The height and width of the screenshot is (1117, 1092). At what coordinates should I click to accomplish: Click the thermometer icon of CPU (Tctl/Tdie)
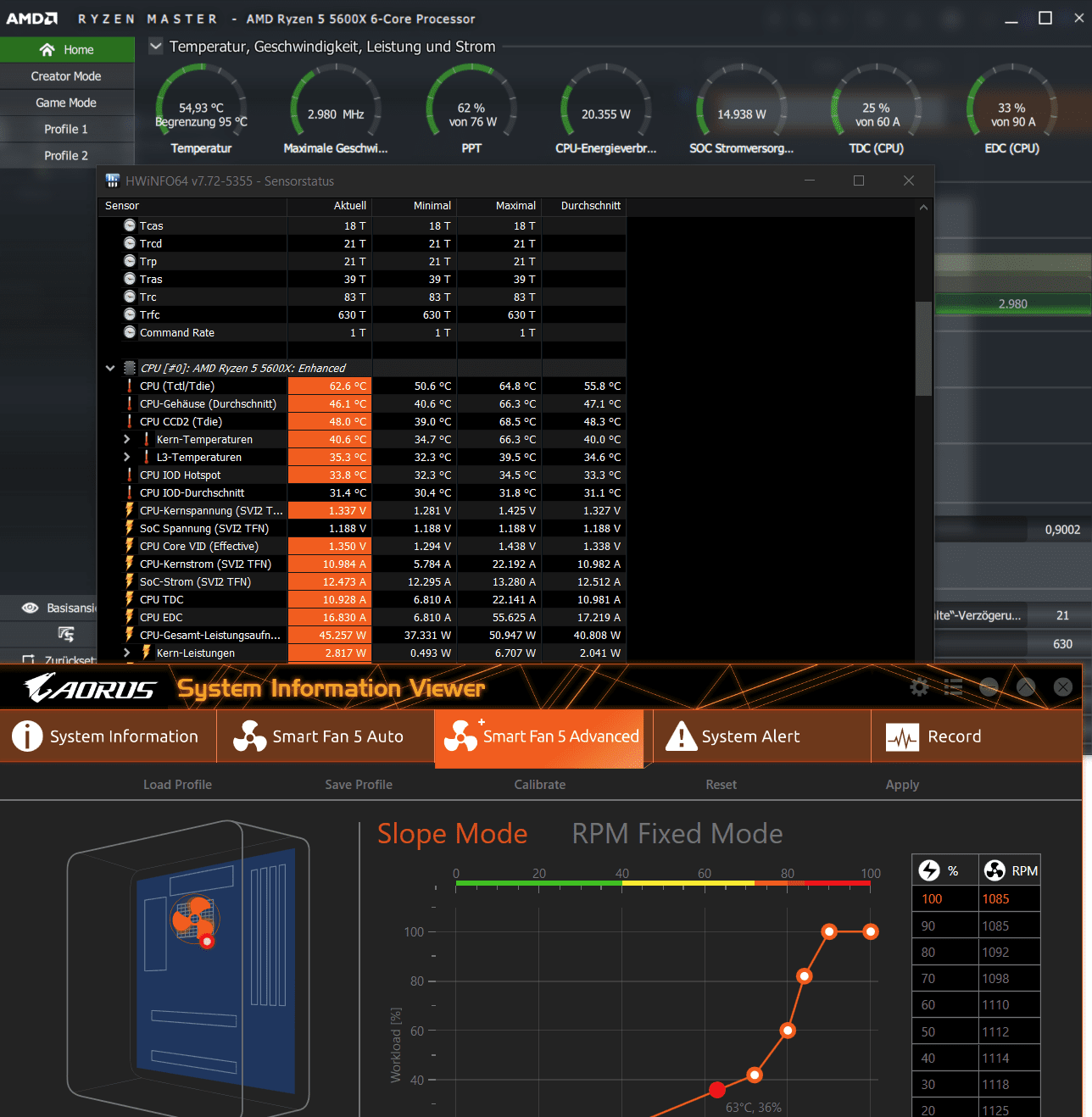pyautogui.click(x=130, y=386)
